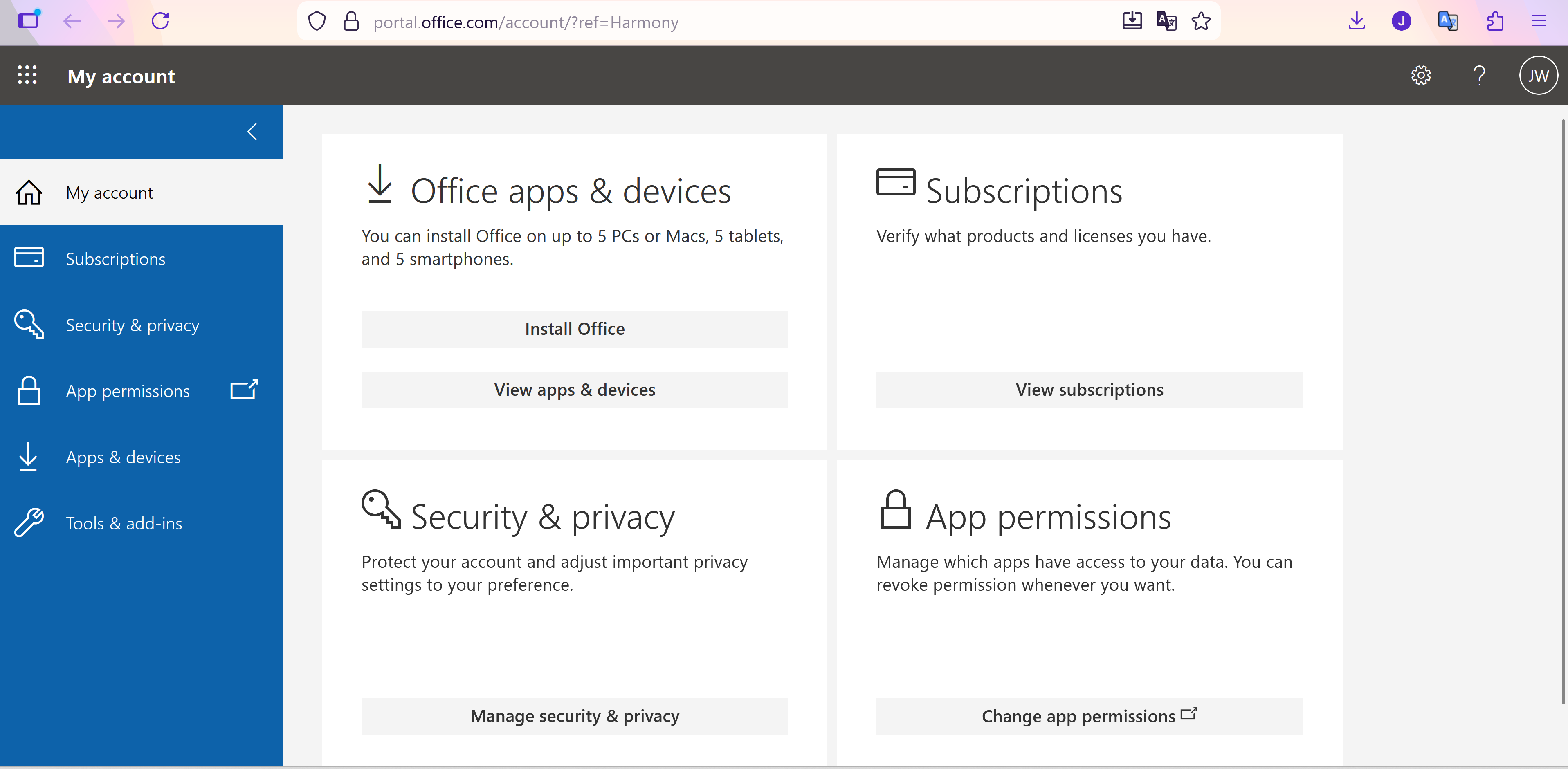Viewport: 1568px width, 769px height.
Task: Click the JW account avatar
Action: click(1538, 75)
